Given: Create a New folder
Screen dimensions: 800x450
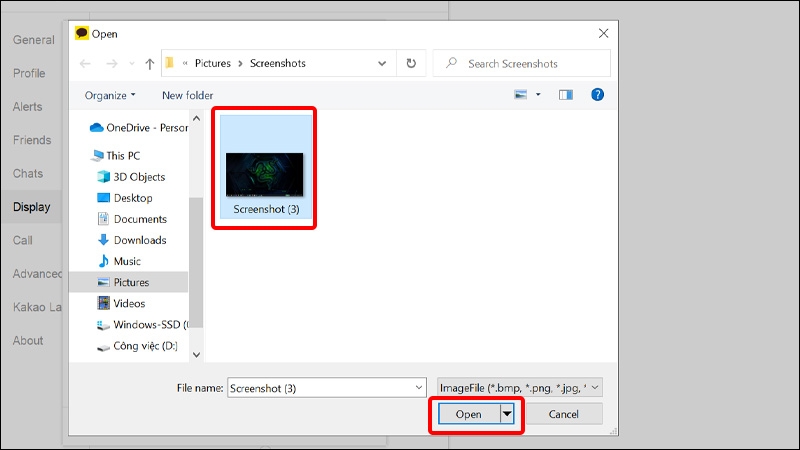Looking at the screenshot, I should 187,95.
